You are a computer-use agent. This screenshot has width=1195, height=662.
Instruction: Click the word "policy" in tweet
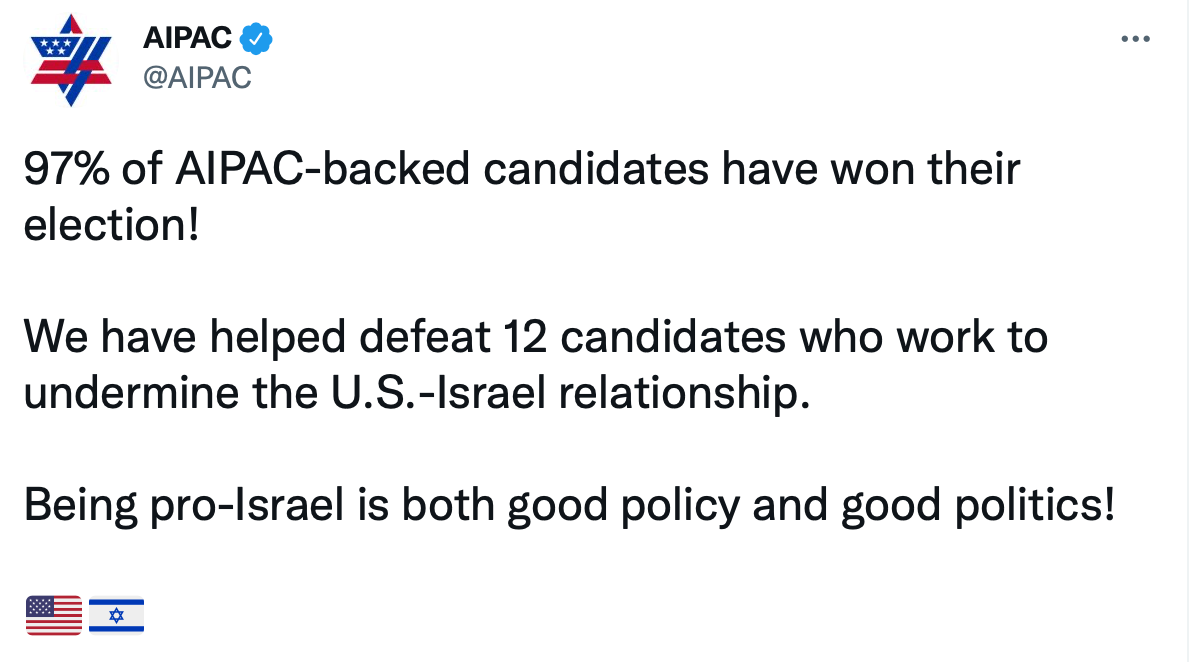pyautogui.click(x=680, y=506)
